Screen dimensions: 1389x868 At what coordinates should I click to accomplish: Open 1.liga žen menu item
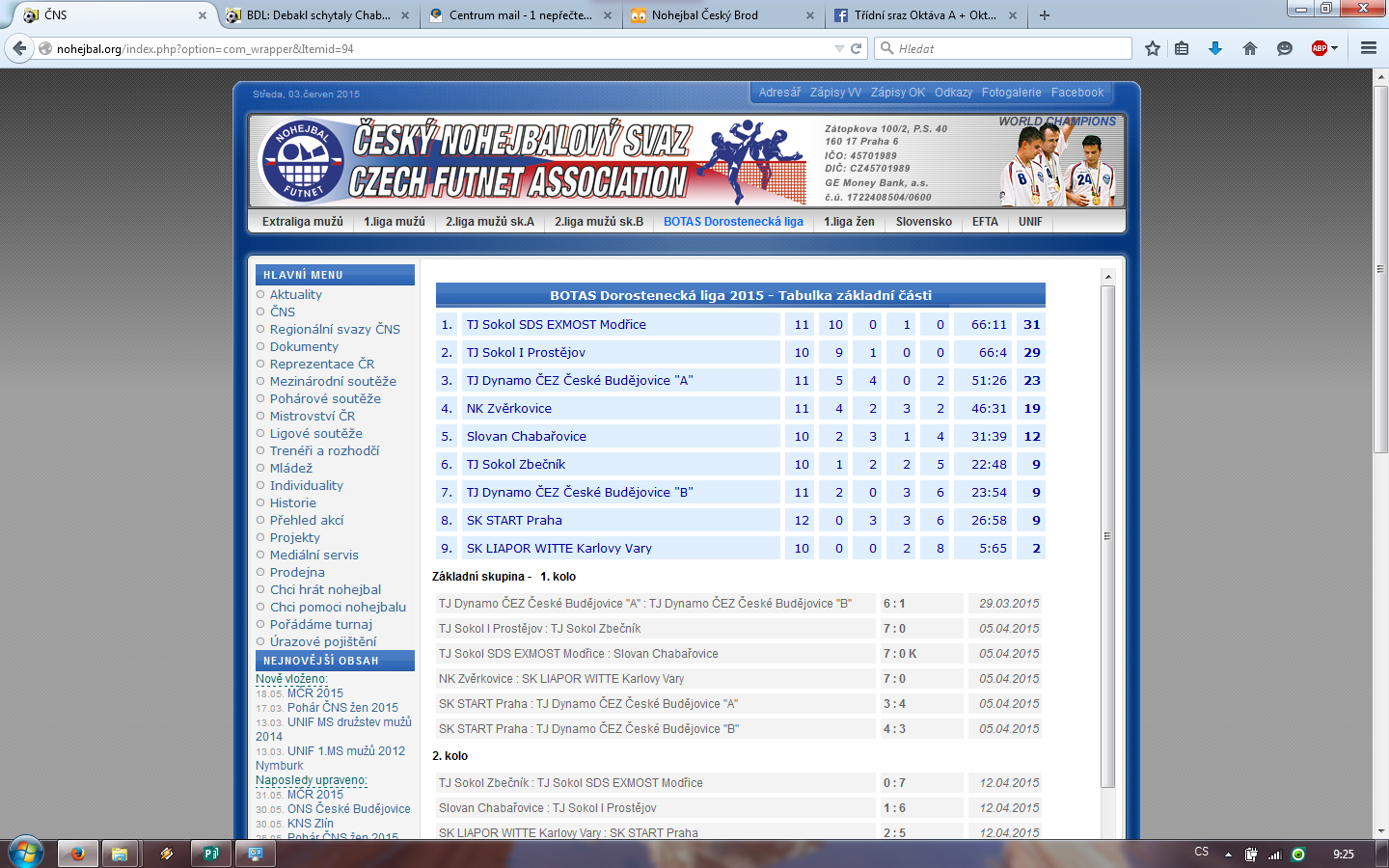(849, 222)
